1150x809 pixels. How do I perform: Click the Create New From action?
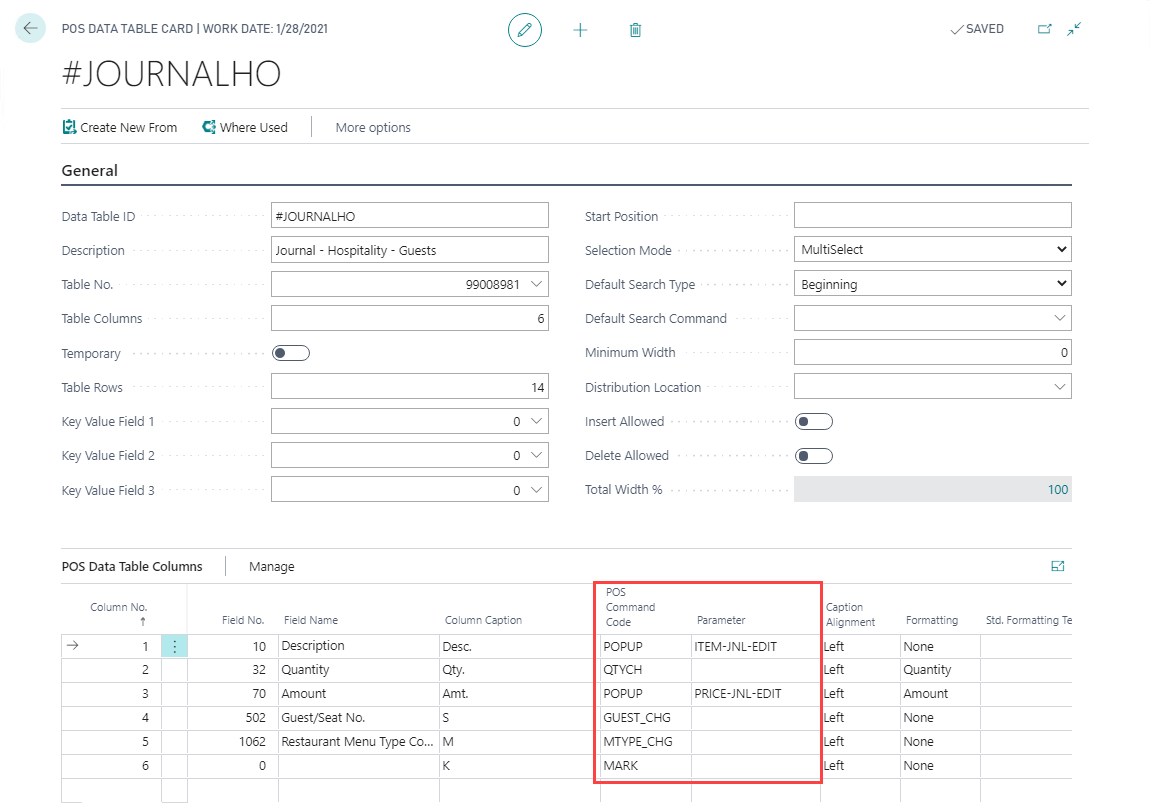point(120,127)
